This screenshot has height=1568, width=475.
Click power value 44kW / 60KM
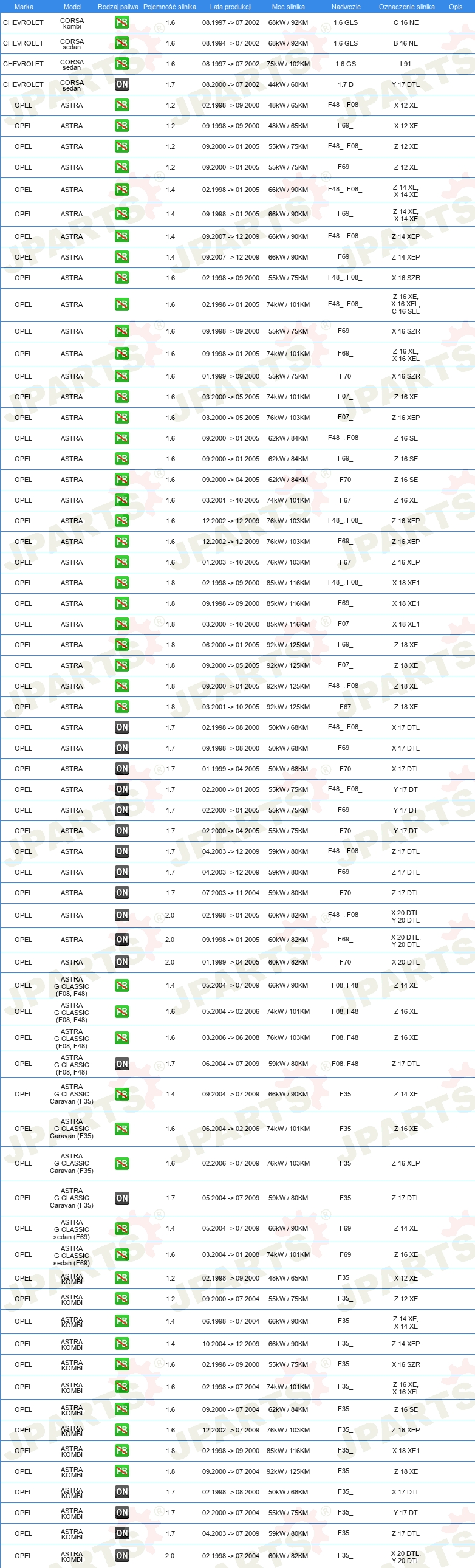pyautogui.click(x=289, y=84)
